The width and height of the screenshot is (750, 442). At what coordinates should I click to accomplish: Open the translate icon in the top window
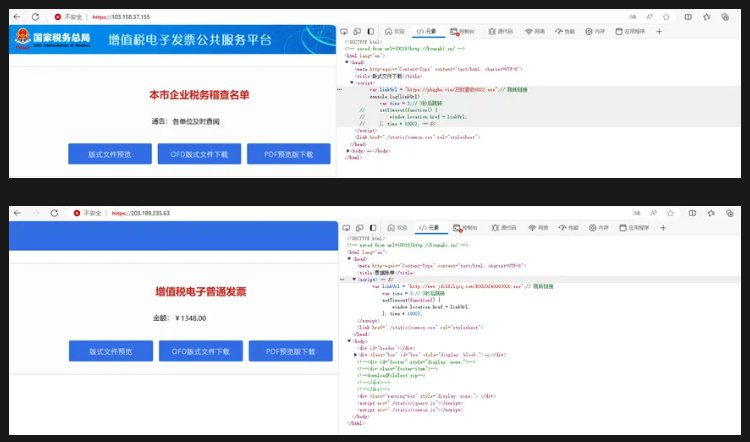(633, 17)
